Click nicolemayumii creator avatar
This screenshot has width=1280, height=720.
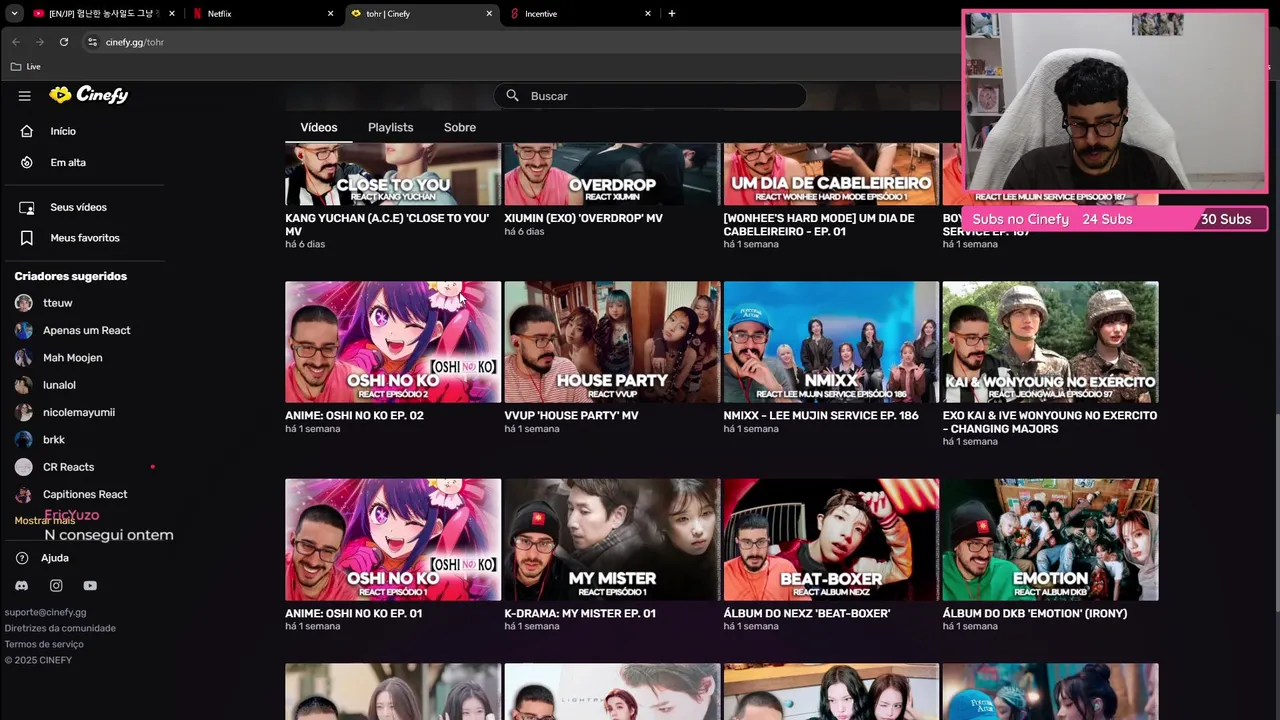[24, 412]
